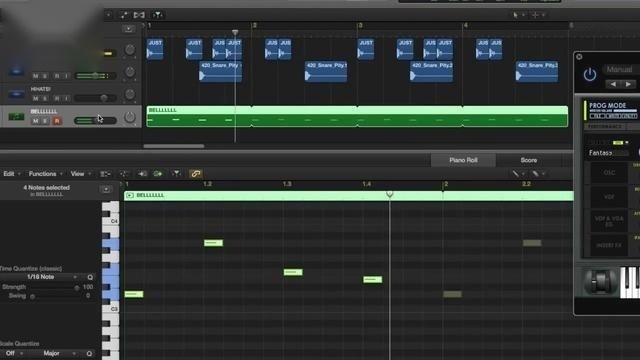This screenshot has width=640, height=360.
Task: Click the HIHATS track blue icon
Action: [16, 94]
